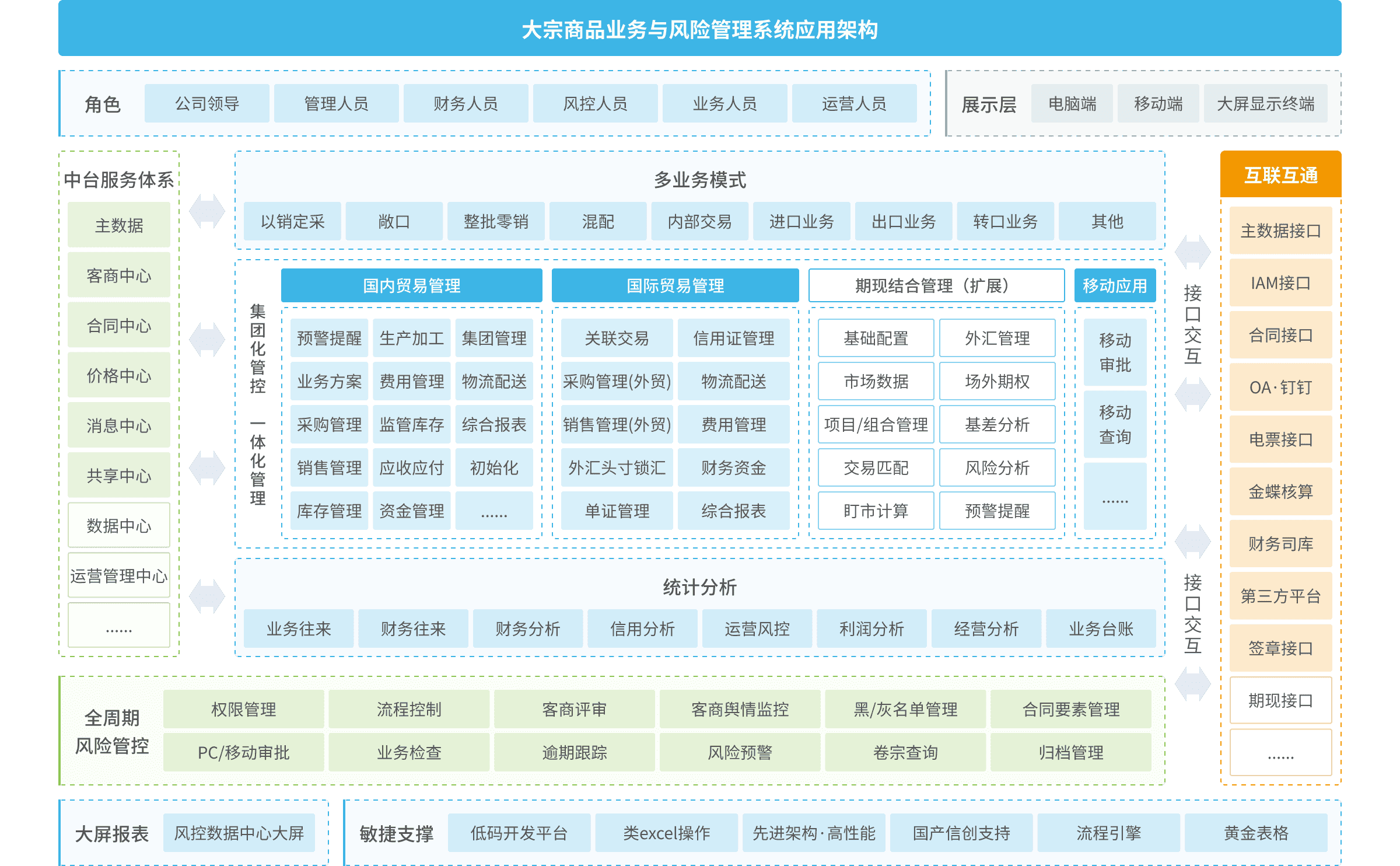Select the 移动应用 header tab

(x=1114, y=286)
